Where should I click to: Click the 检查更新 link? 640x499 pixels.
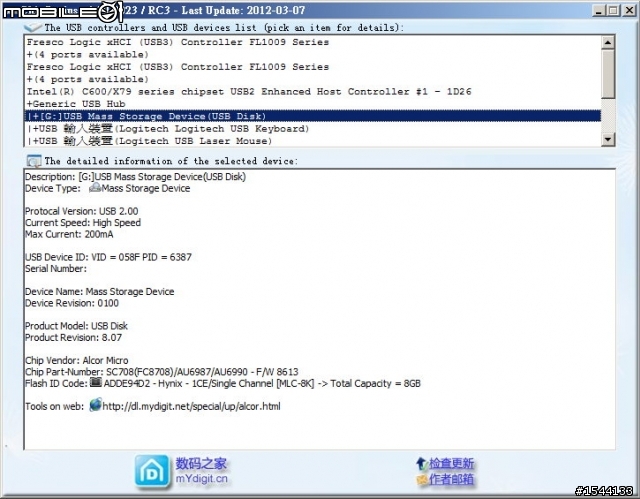451,464
